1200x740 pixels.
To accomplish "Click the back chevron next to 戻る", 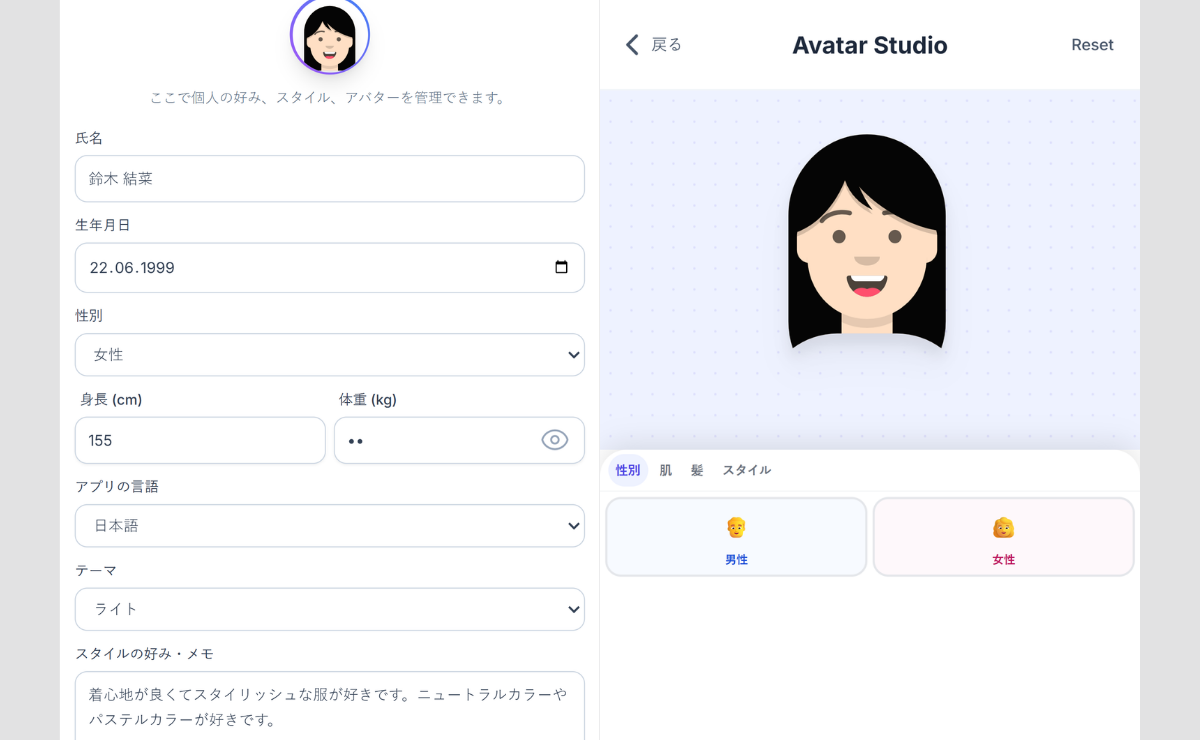I will click(631, 45).
